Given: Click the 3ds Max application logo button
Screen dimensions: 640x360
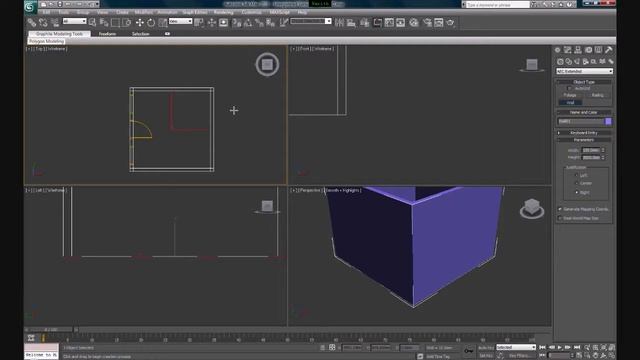Looking at the screenshot, I should point(30,7).
